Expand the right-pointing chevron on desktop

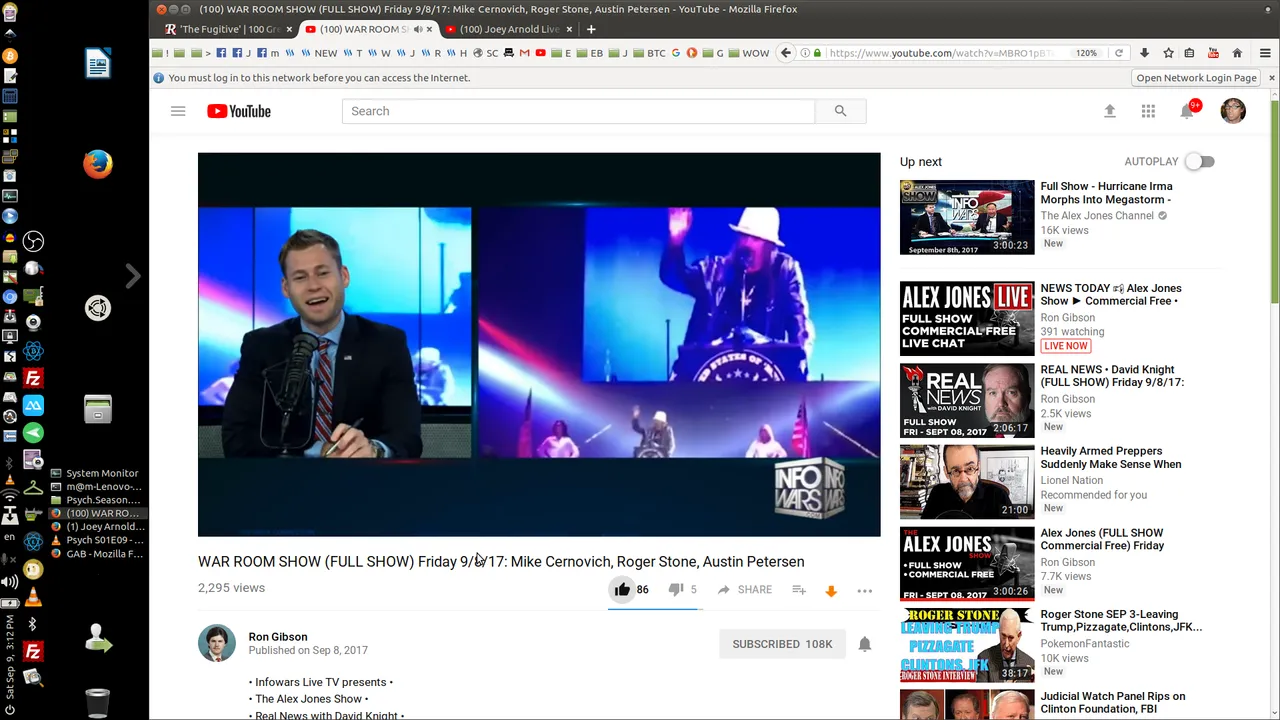point(133,276)
